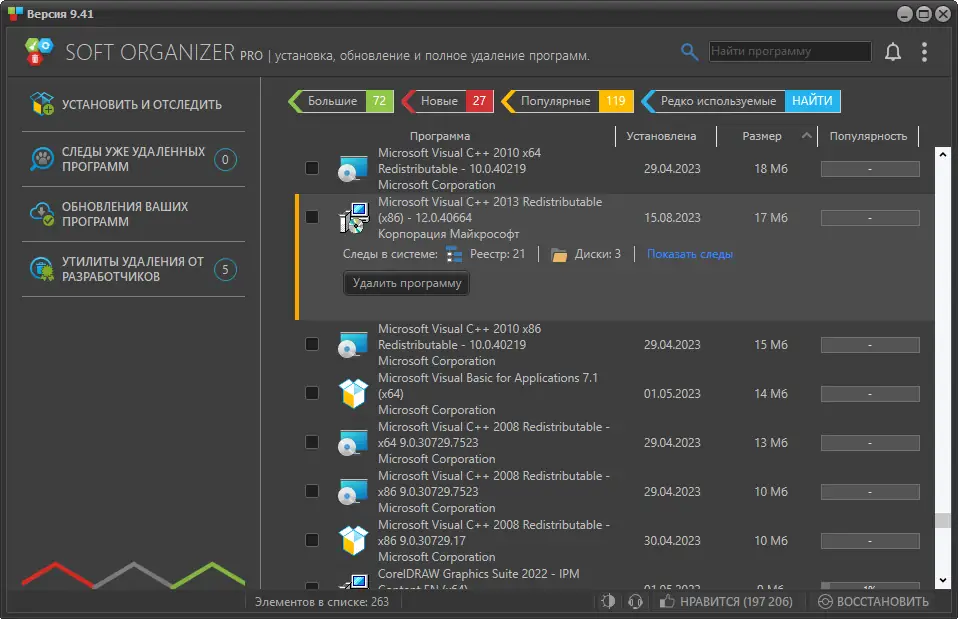Click scrollbar down arrow
Screen dimensions: 958x619
point(942,581)
